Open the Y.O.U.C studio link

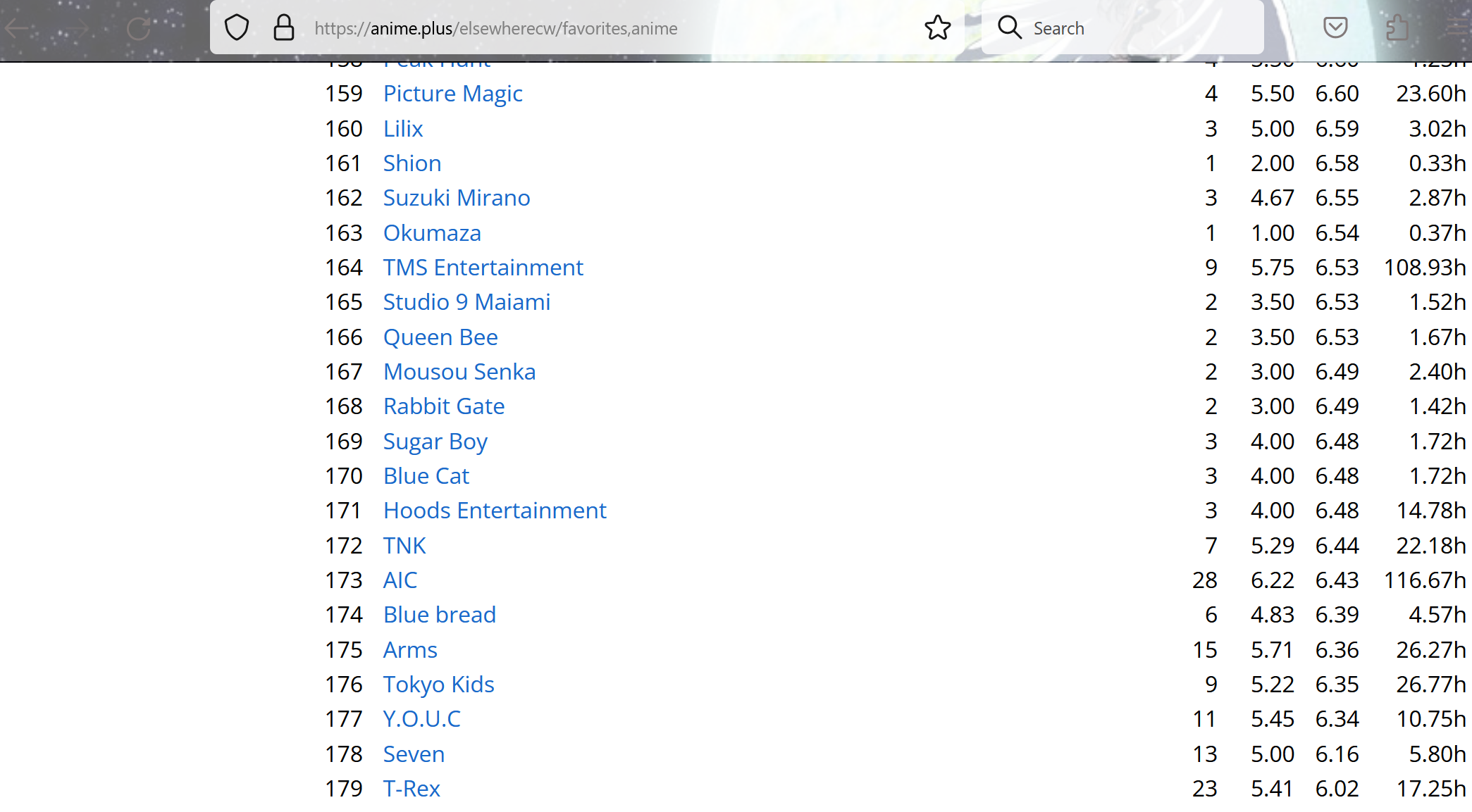click(x=422, y=719)
